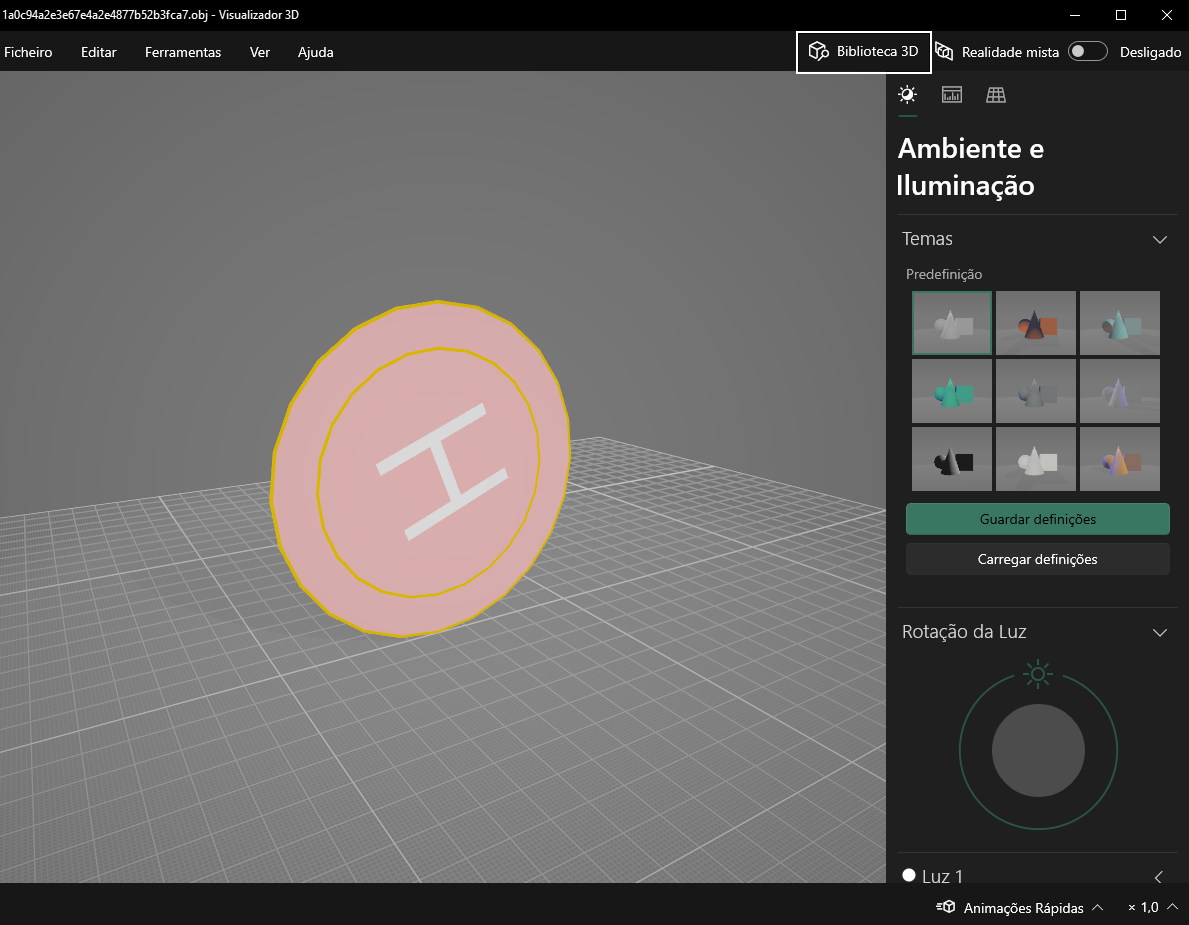Open the Environment and Lighting tab sun icon

(x=907, y=95)
